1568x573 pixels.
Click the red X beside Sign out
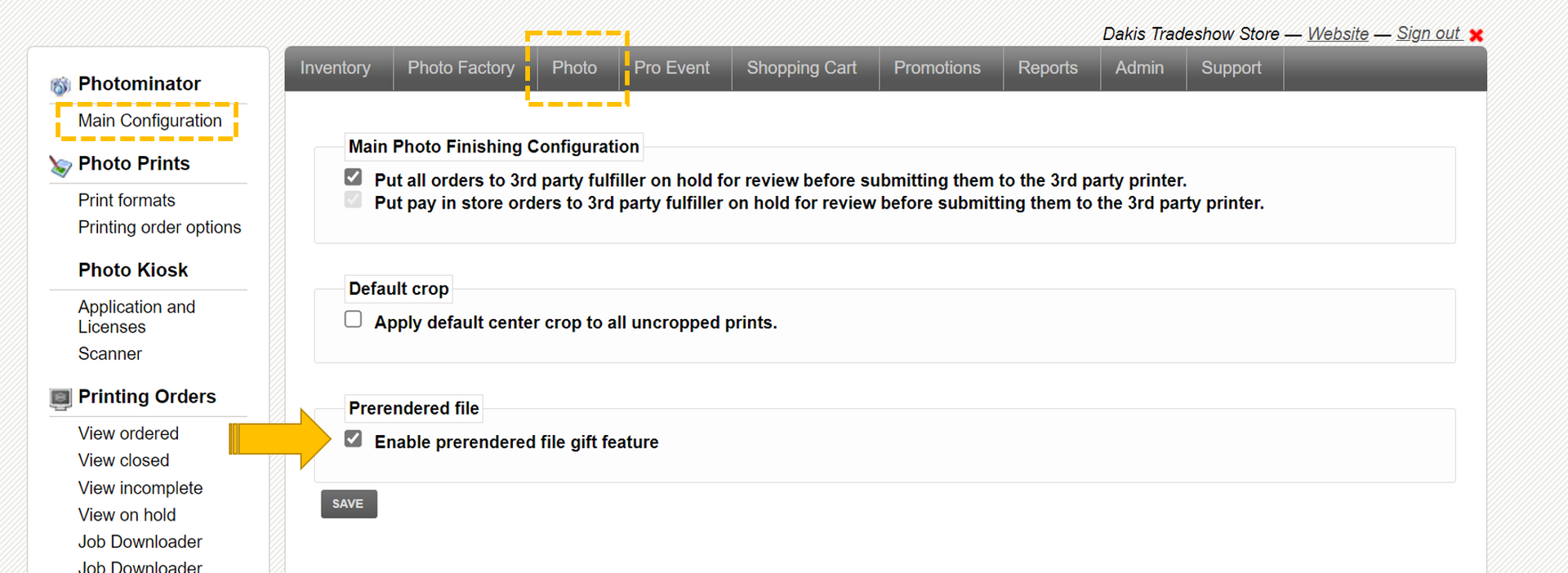coord(1476,35)
